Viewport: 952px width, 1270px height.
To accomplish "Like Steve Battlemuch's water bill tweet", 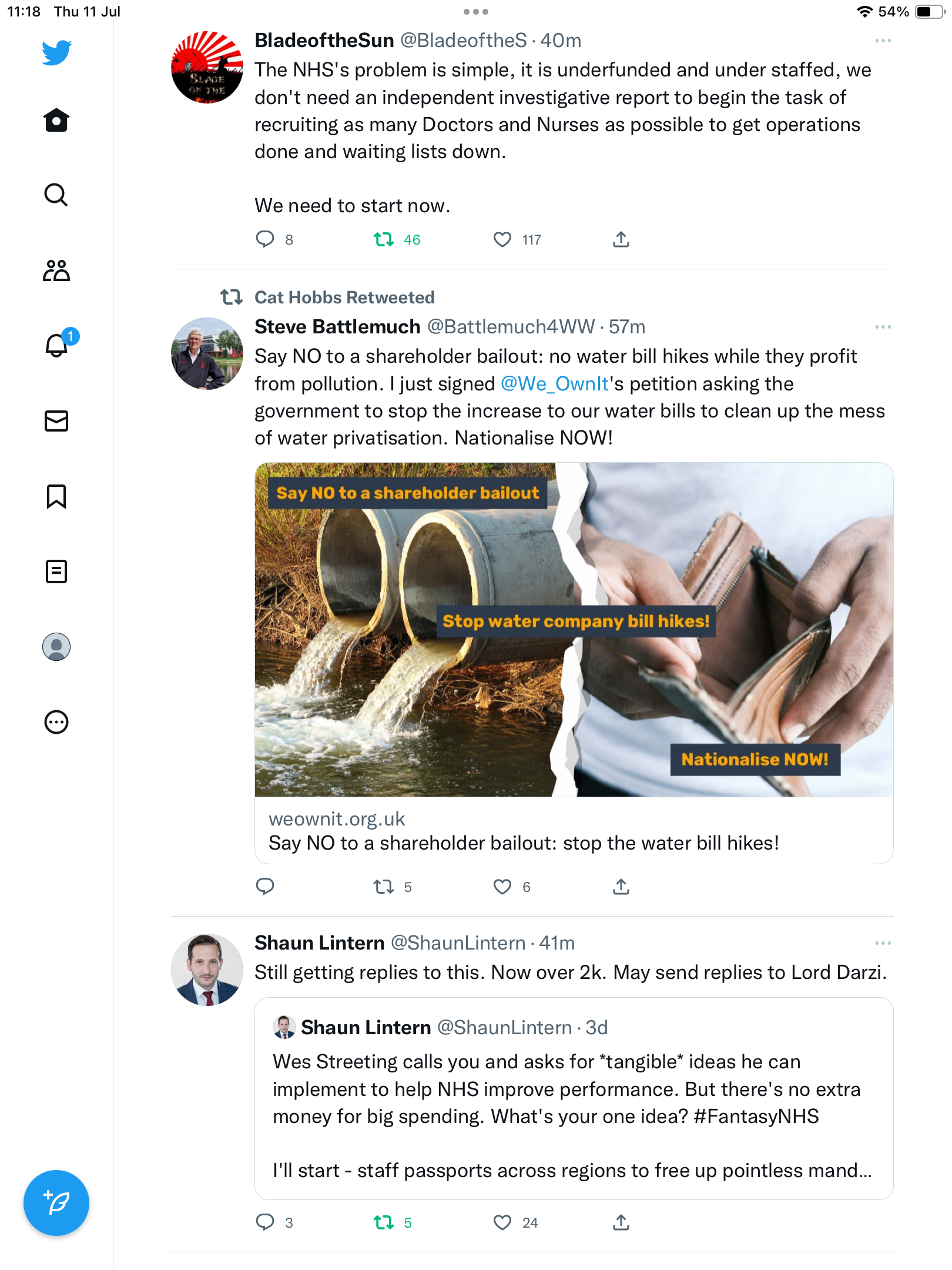I will 502,887.
